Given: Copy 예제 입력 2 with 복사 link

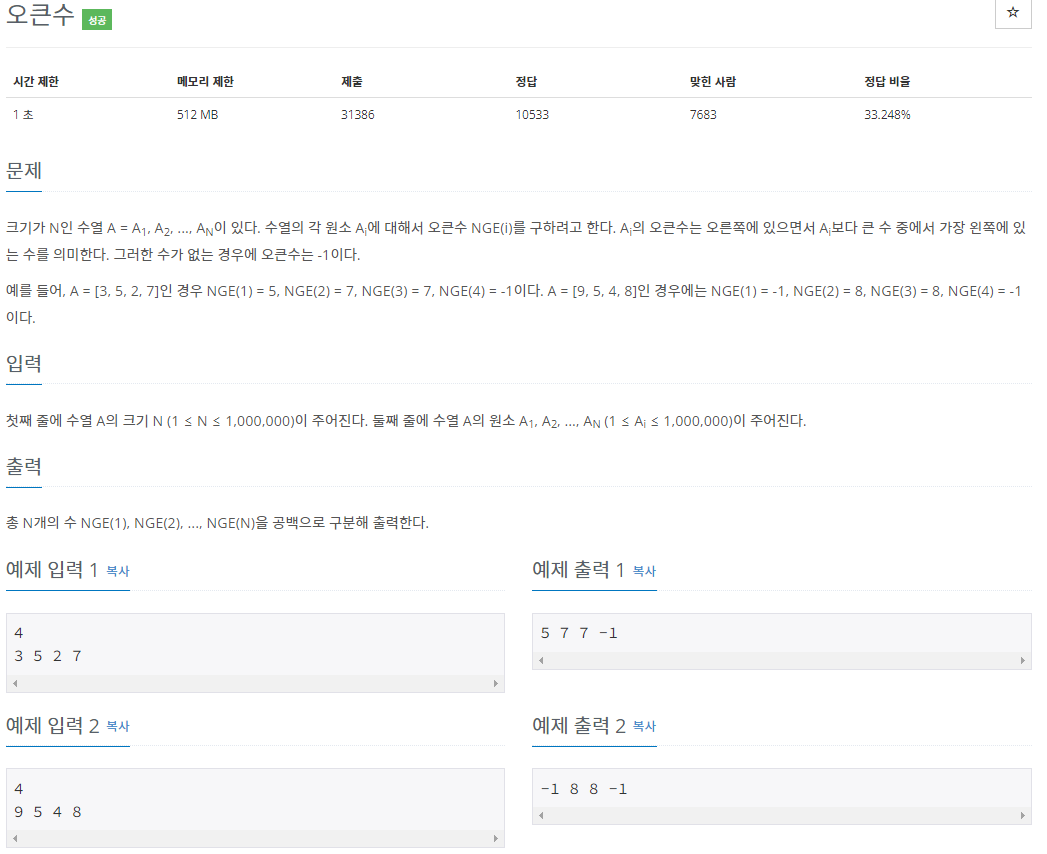Looking at the screenshot, I should click(x=118, y=726).
